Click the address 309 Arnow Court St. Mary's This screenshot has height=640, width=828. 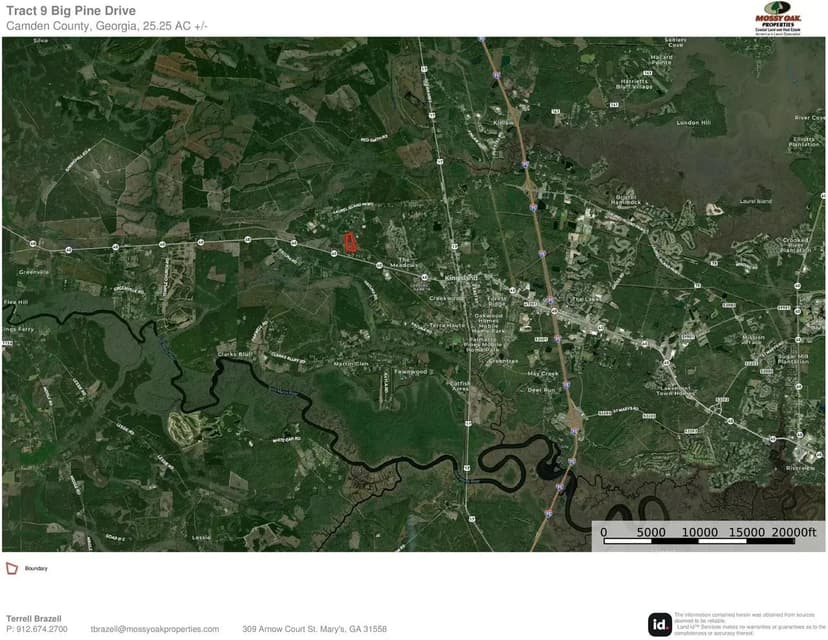click(x=315, y=629)
